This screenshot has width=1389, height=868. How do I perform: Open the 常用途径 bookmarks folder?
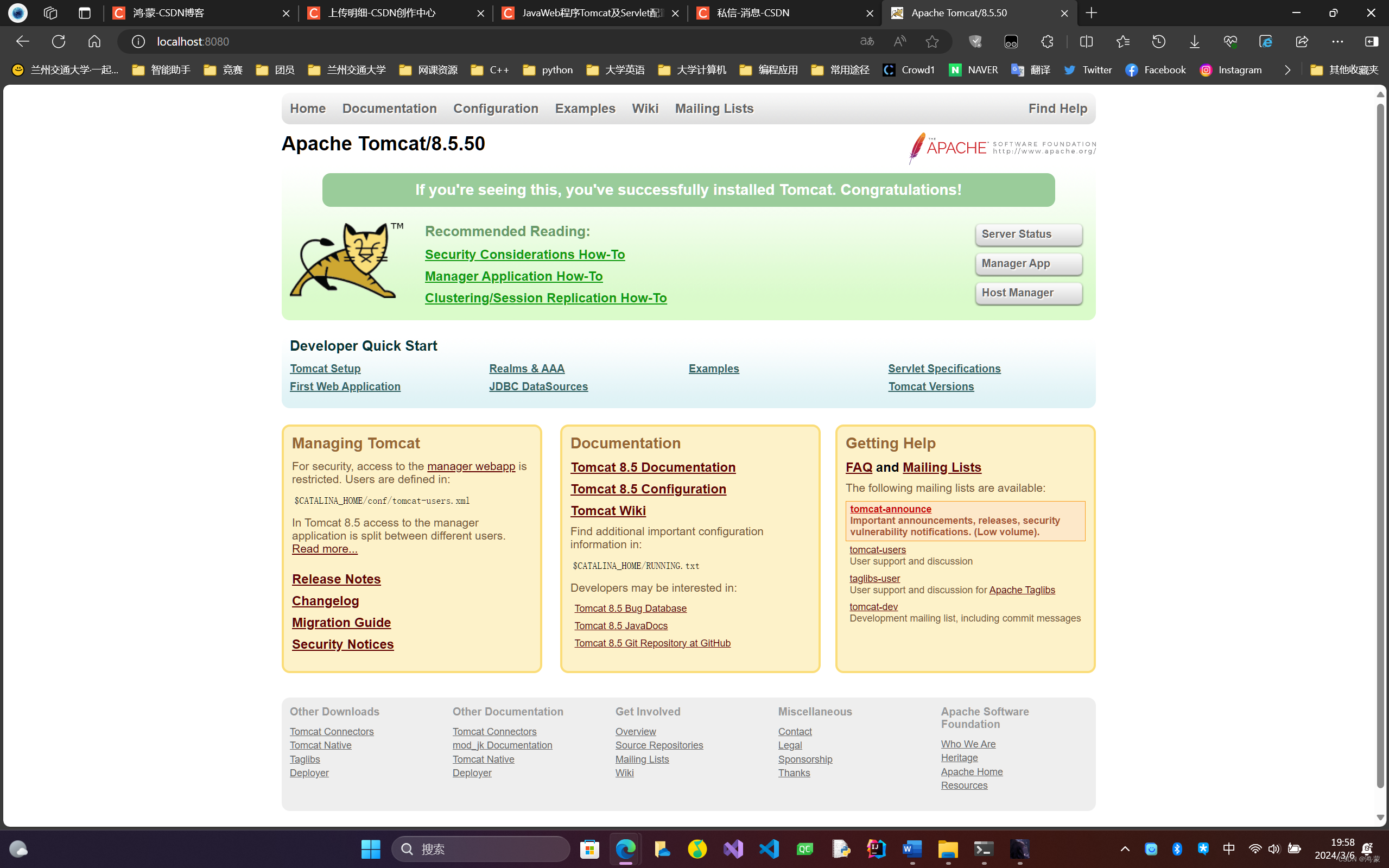point(840,70)
